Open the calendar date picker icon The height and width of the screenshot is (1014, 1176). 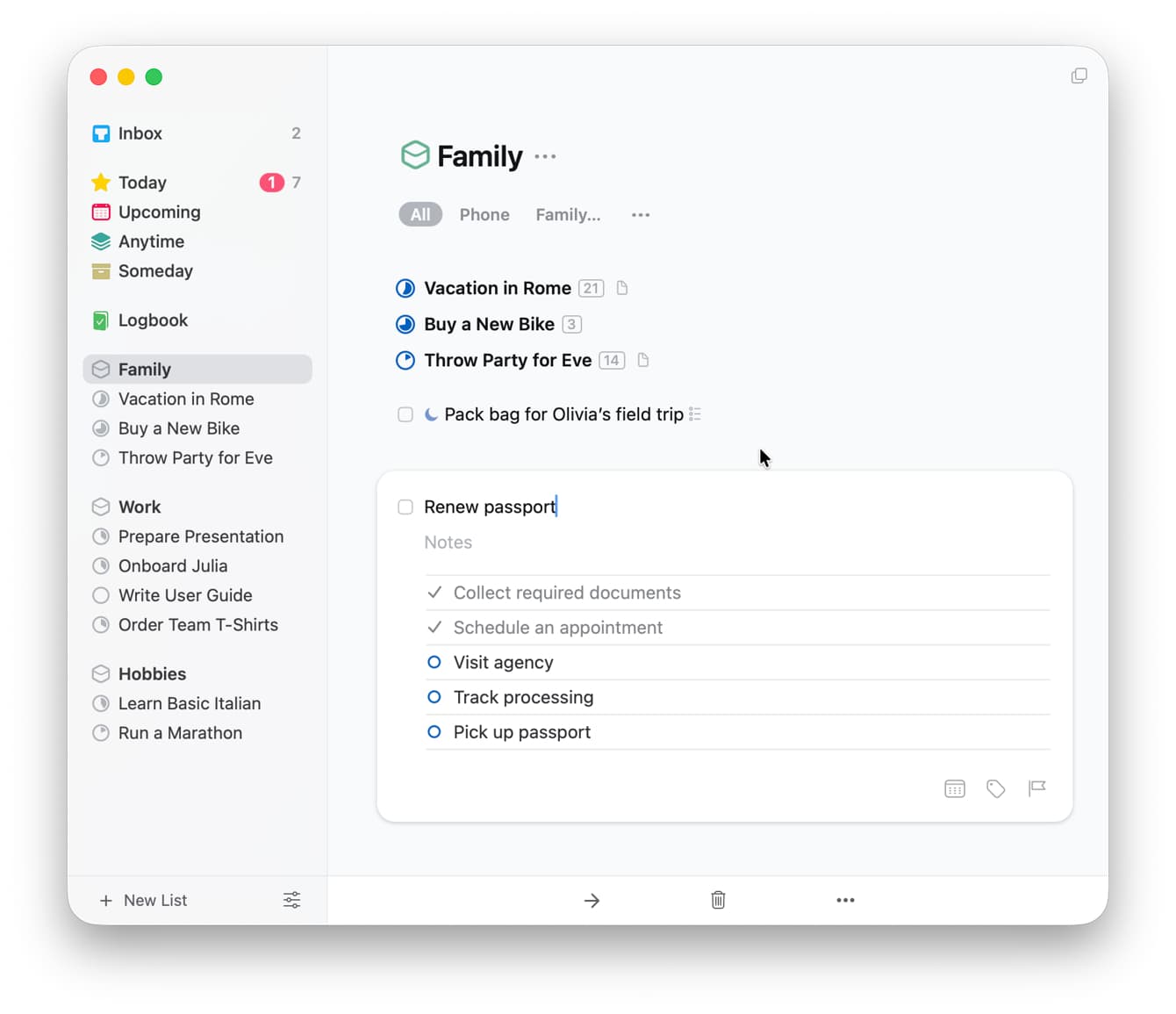954,788
